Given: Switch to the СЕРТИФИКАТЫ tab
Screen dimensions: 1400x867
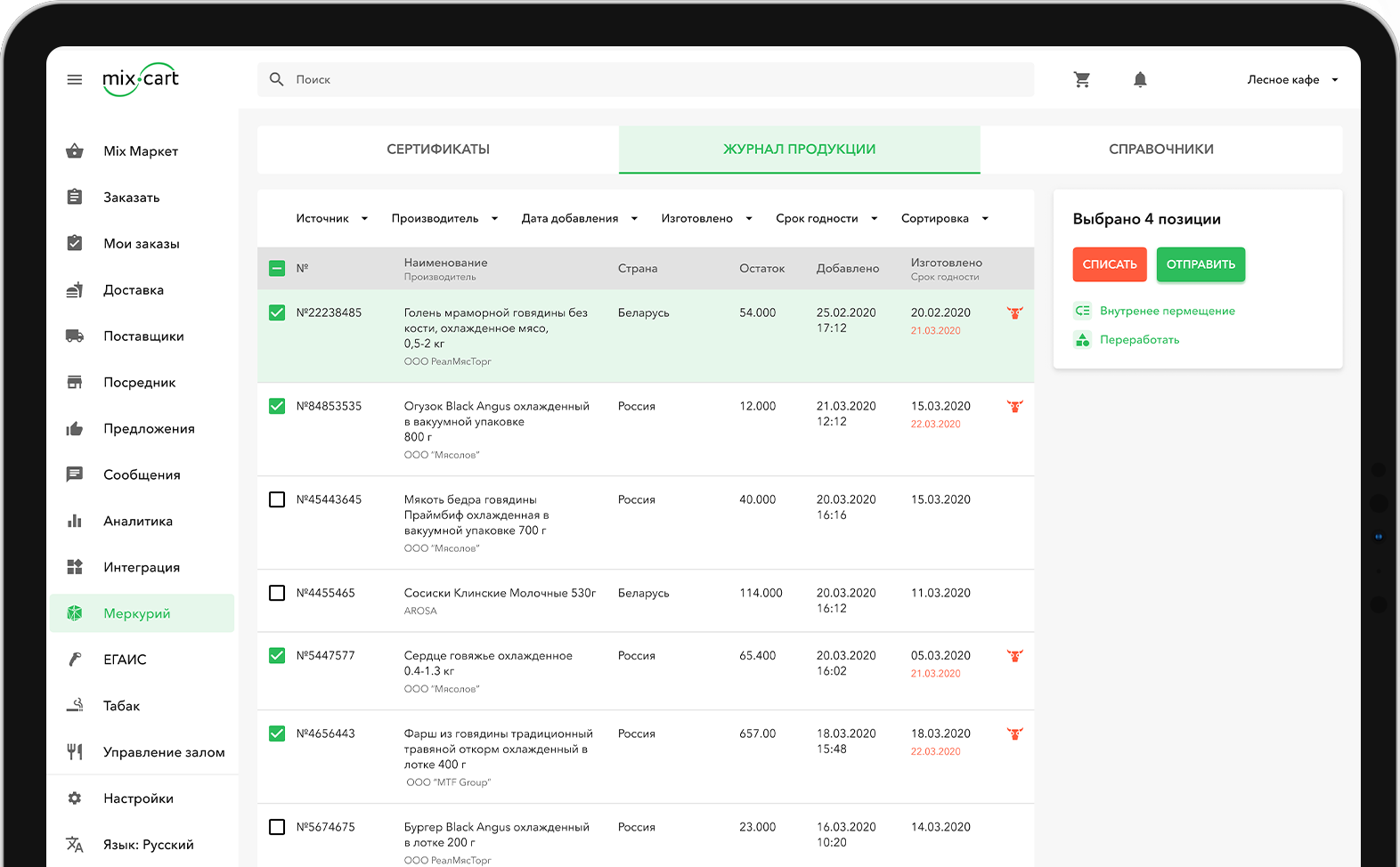Looking at the screenshot, I should tap(438, 150).
